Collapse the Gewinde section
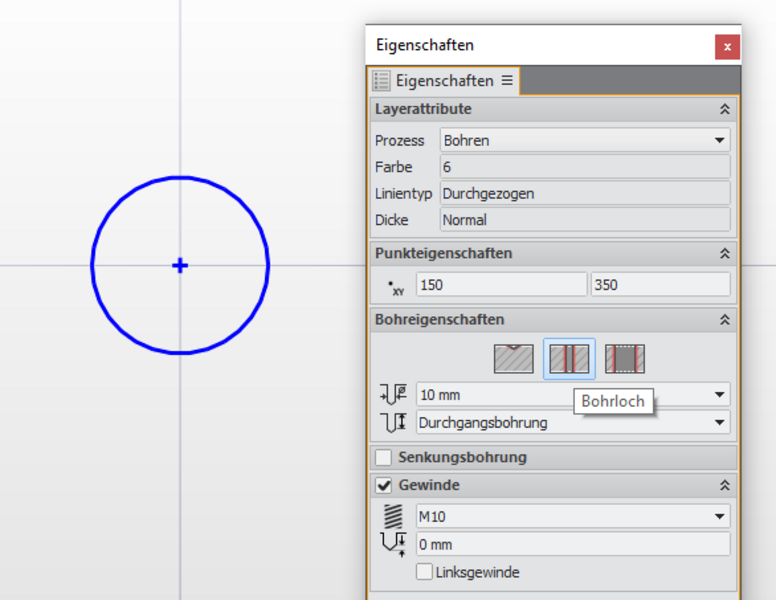This screenshot has height=600, width=776. (x=725, y=485)
